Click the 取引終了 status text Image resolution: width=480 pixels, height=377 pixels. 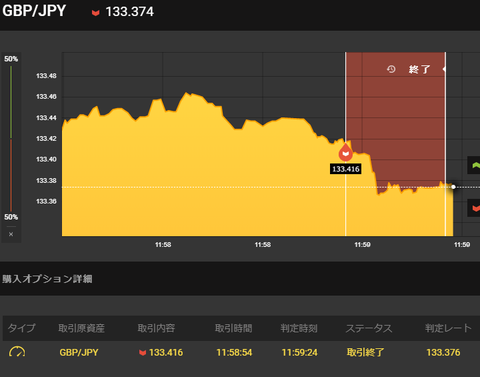coord(365,352)
